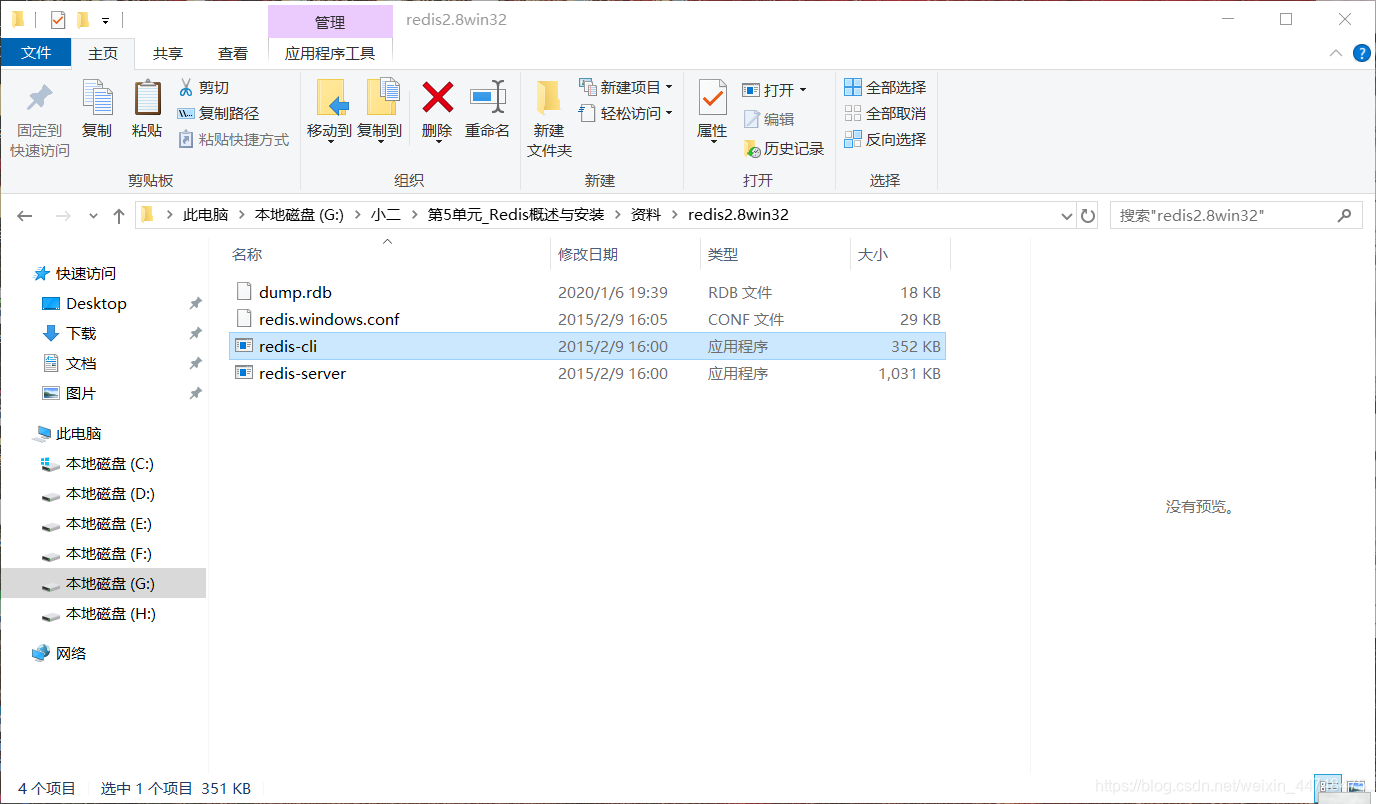
Task: Expand the Open button dropdown
Action: [803, 90]
